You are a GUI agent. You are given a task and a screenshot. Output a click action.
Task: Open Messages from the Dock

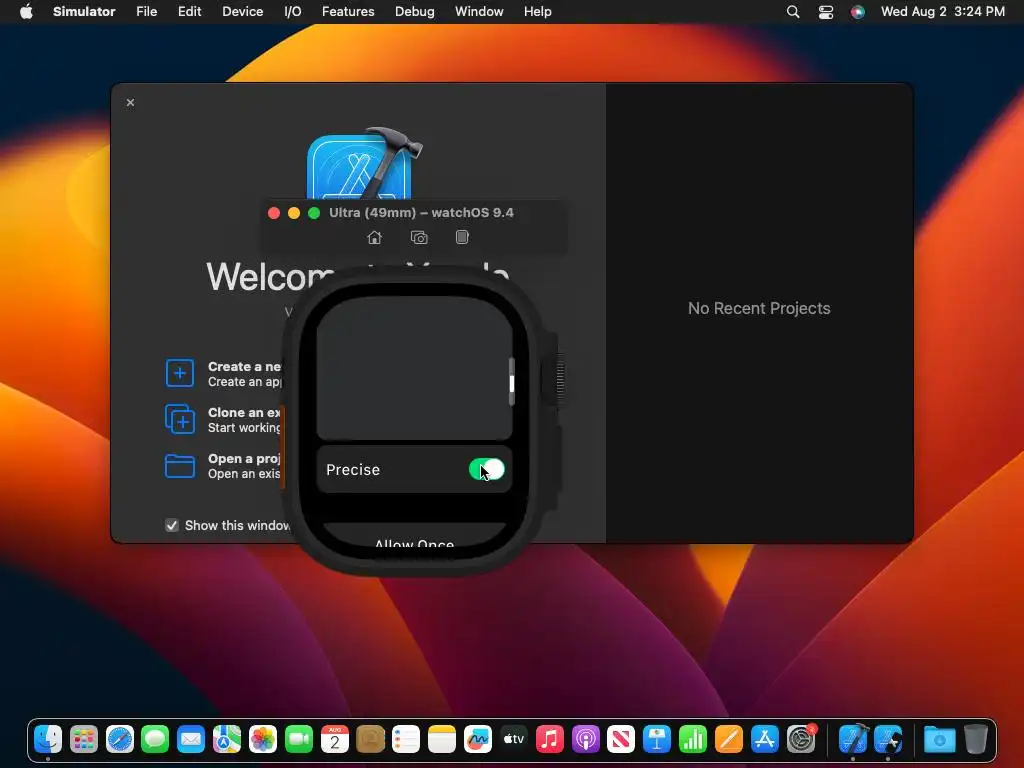(155, 739)
